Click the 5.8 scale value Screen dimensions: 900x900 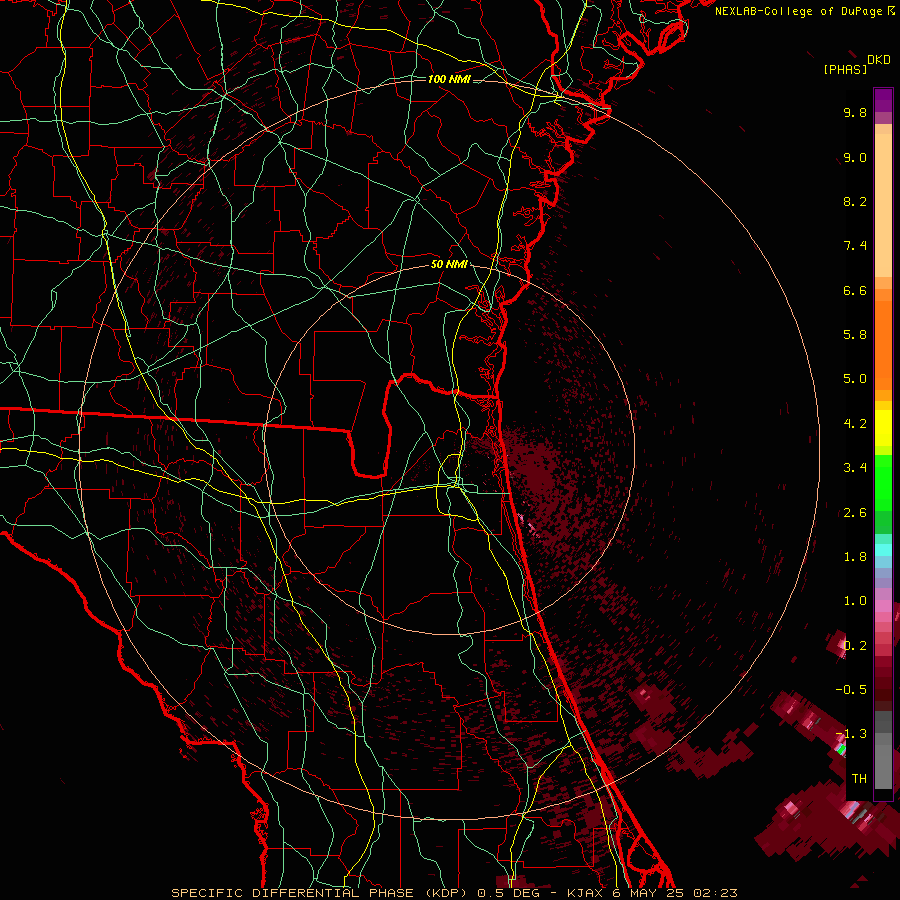click(x=855, y=335)
